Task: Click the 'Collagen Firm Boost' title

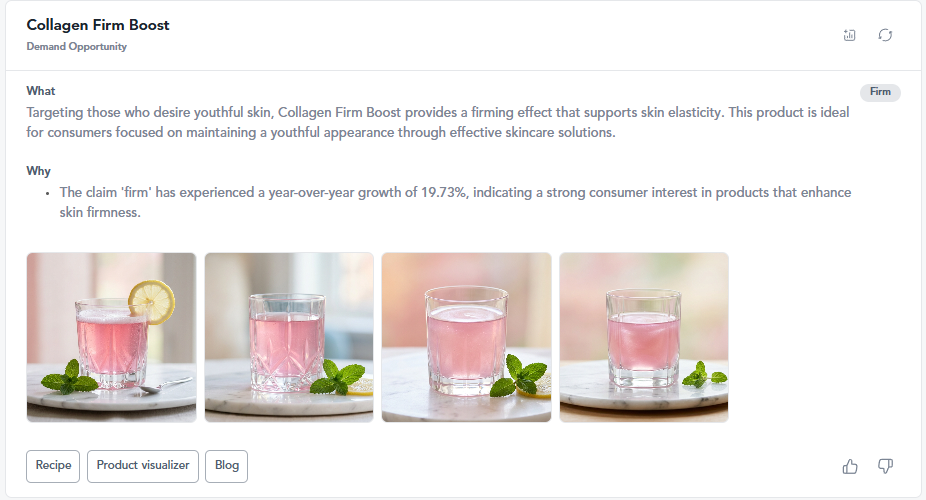Action: (98, 25)
